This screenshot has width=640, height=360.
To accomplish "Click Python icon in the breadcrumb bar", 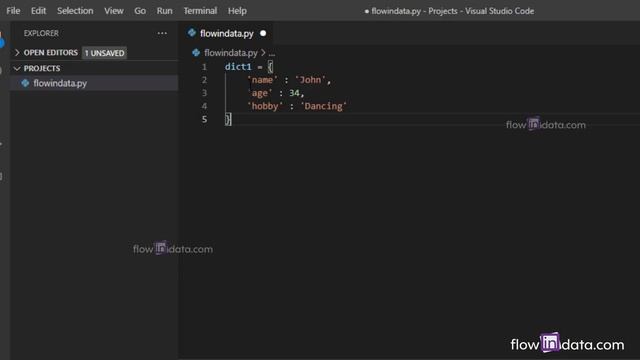I will [196, 53].
